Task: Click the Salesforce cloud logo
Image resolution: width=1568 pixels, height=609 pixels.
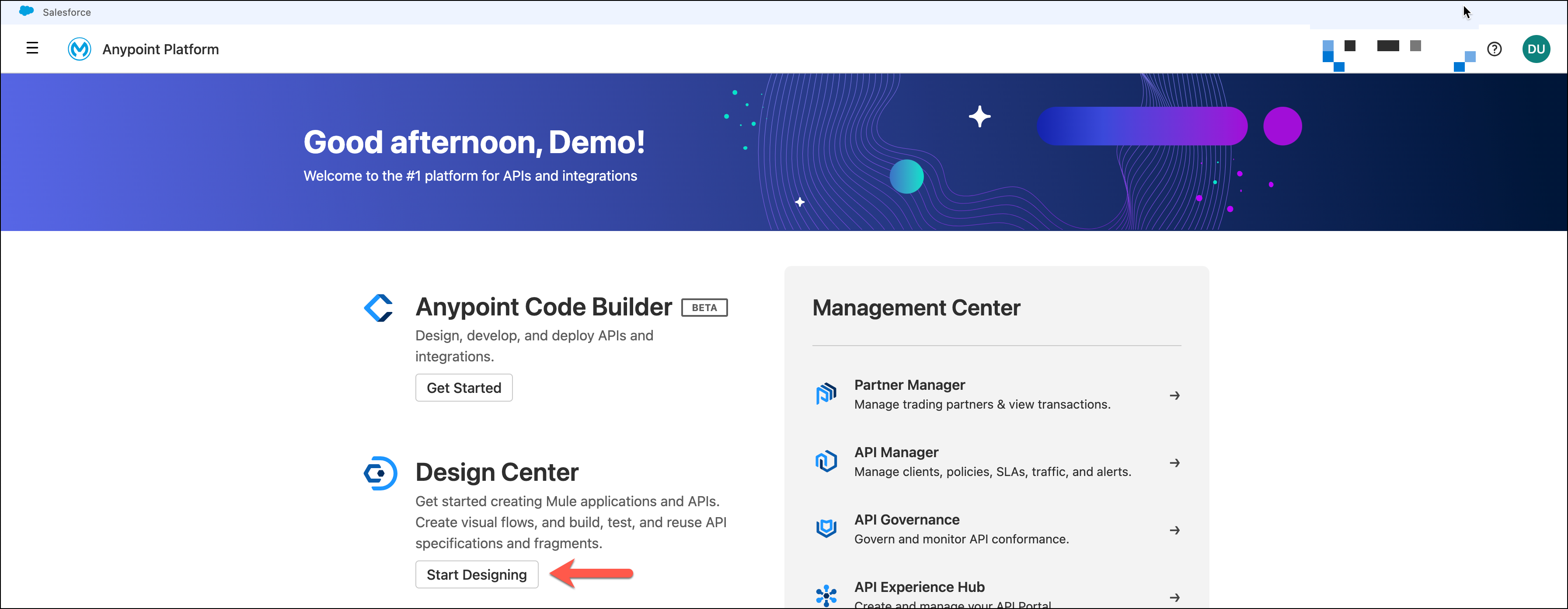Action: click(26, 11)
